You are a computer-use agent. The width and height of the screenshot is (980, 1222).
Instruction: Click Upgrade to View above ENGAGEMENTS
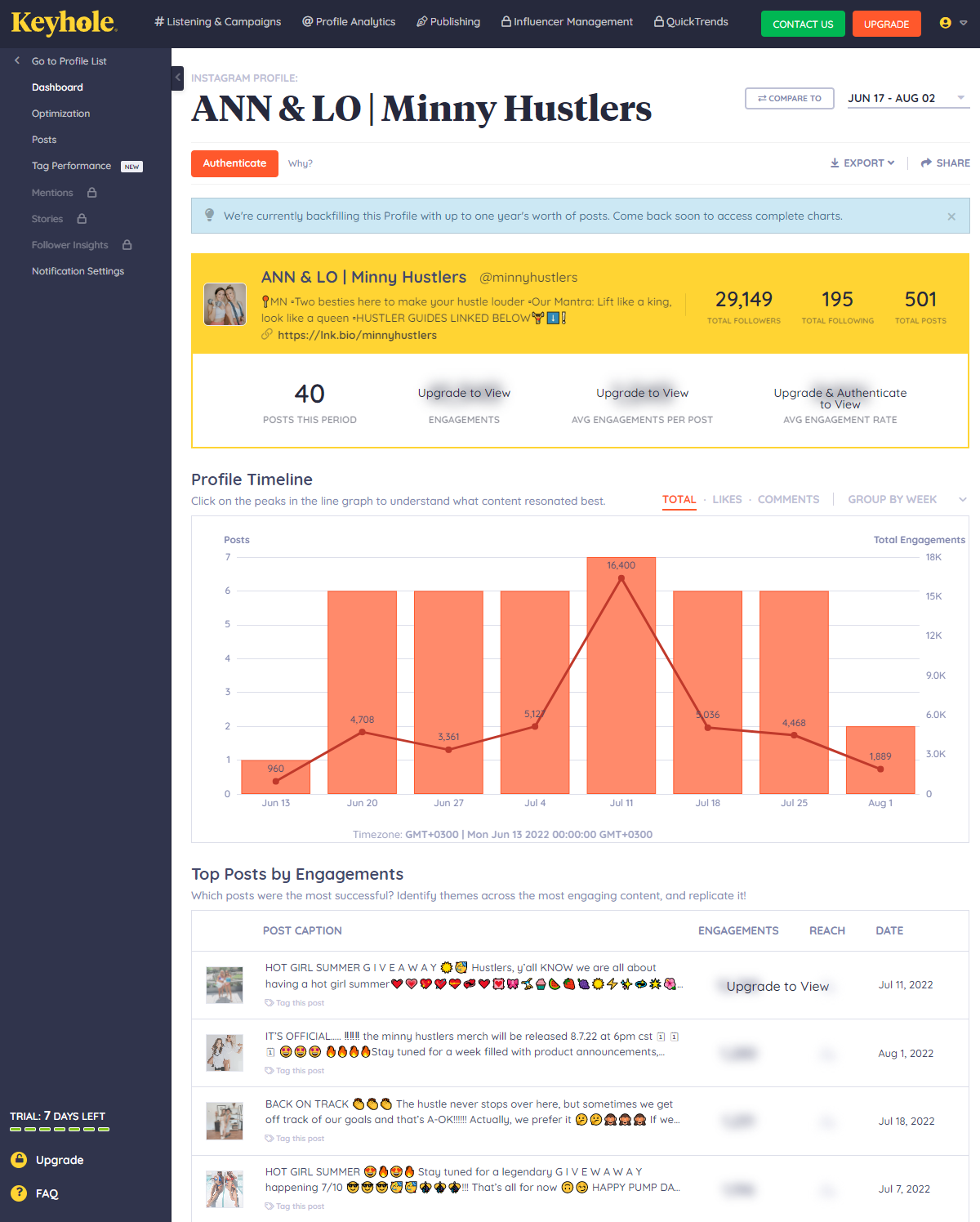[464, 393]
